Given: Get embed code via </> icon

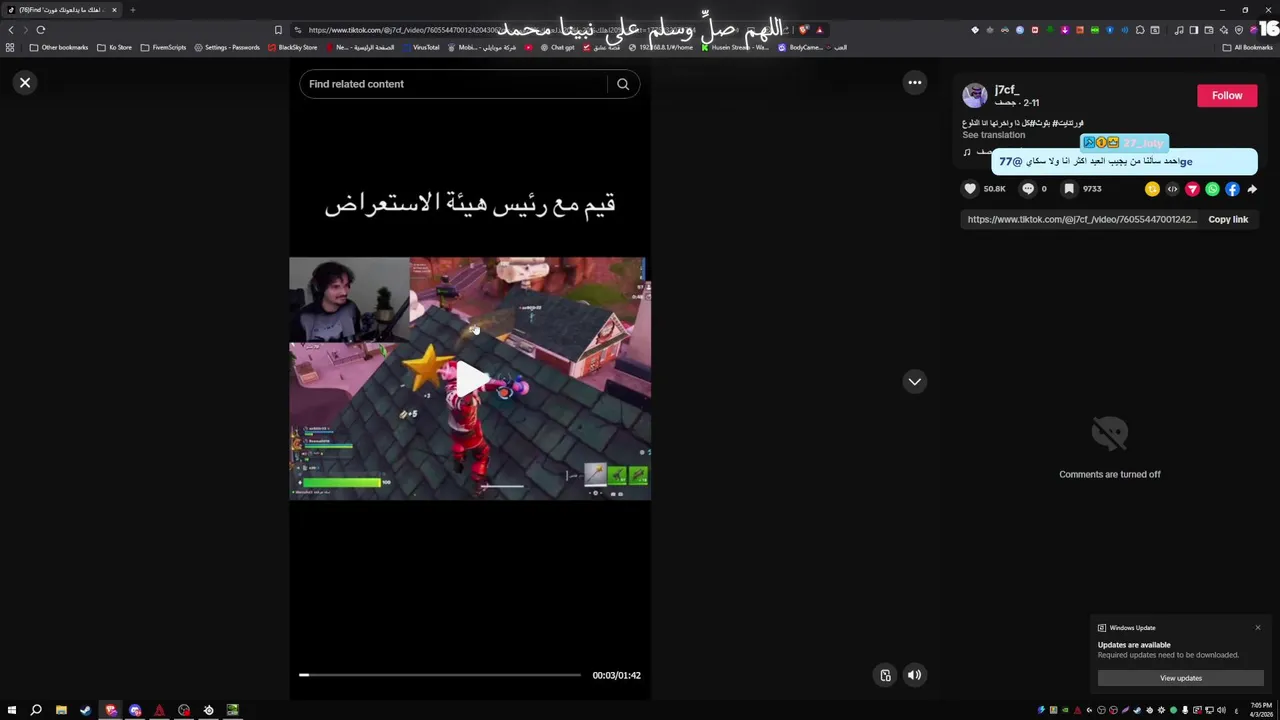Looking at the screenshot, I should click(1172, 189).
